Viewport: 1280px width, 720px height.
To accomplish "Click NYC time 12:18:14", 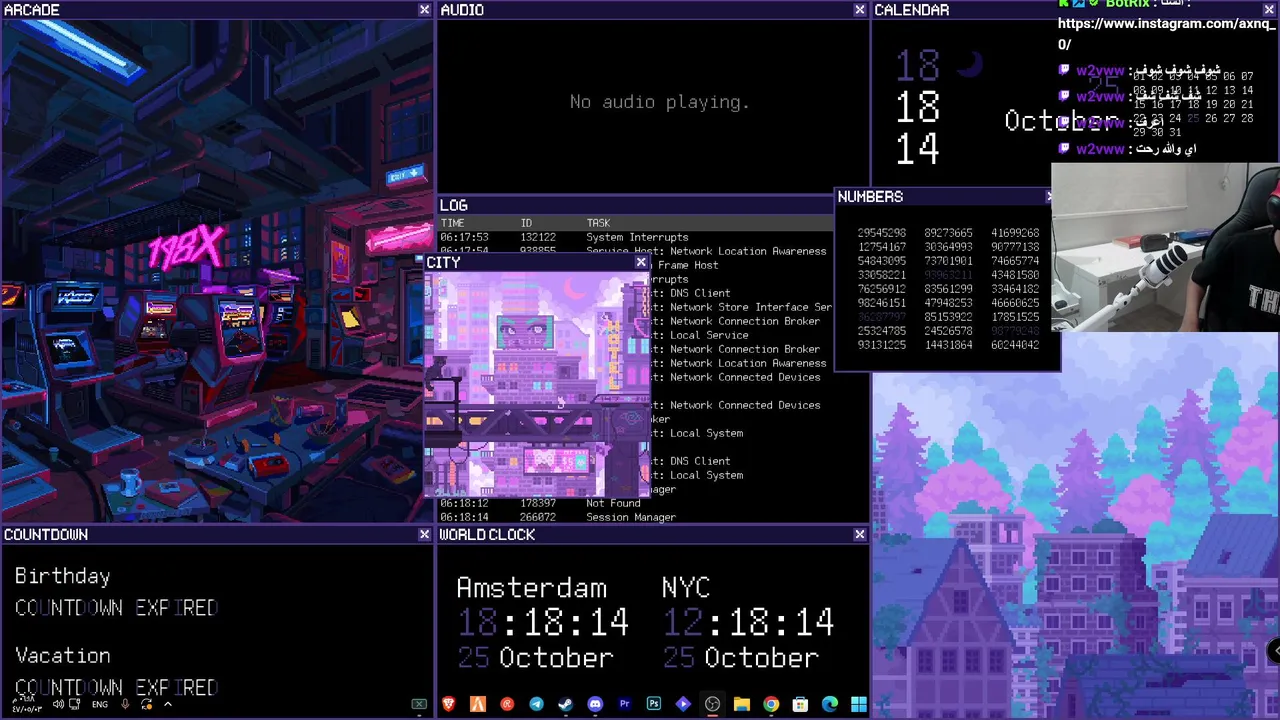I will coord(748,623).
